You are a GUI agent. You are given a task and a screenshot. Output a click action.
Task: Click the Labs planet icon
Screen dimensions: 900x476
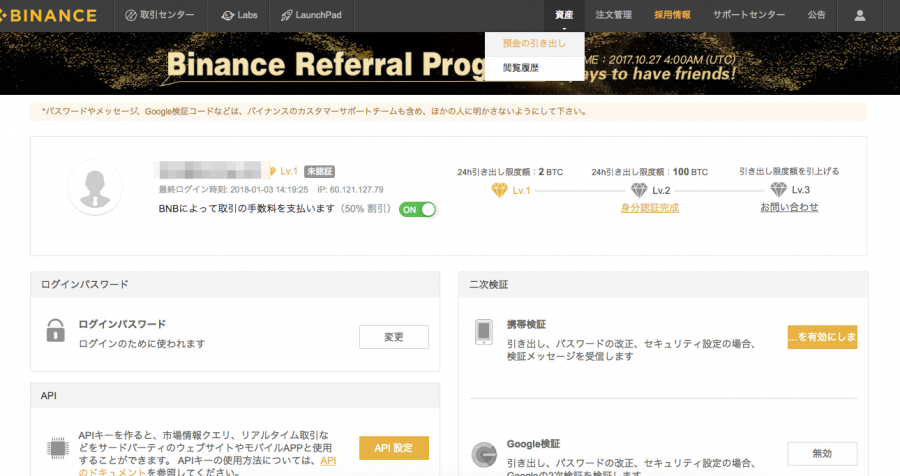227,16
